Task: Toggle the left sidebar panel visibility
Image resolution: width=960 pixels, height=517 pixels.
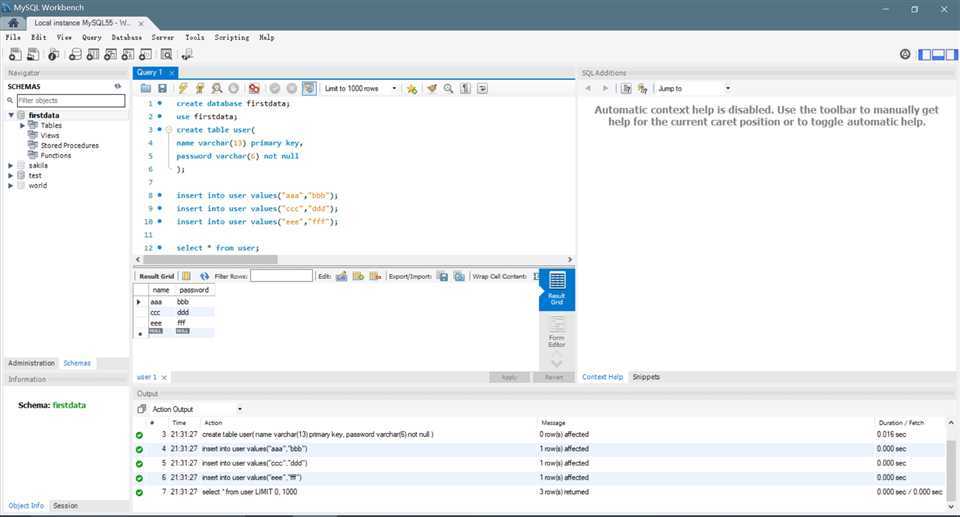Action: 924,55
